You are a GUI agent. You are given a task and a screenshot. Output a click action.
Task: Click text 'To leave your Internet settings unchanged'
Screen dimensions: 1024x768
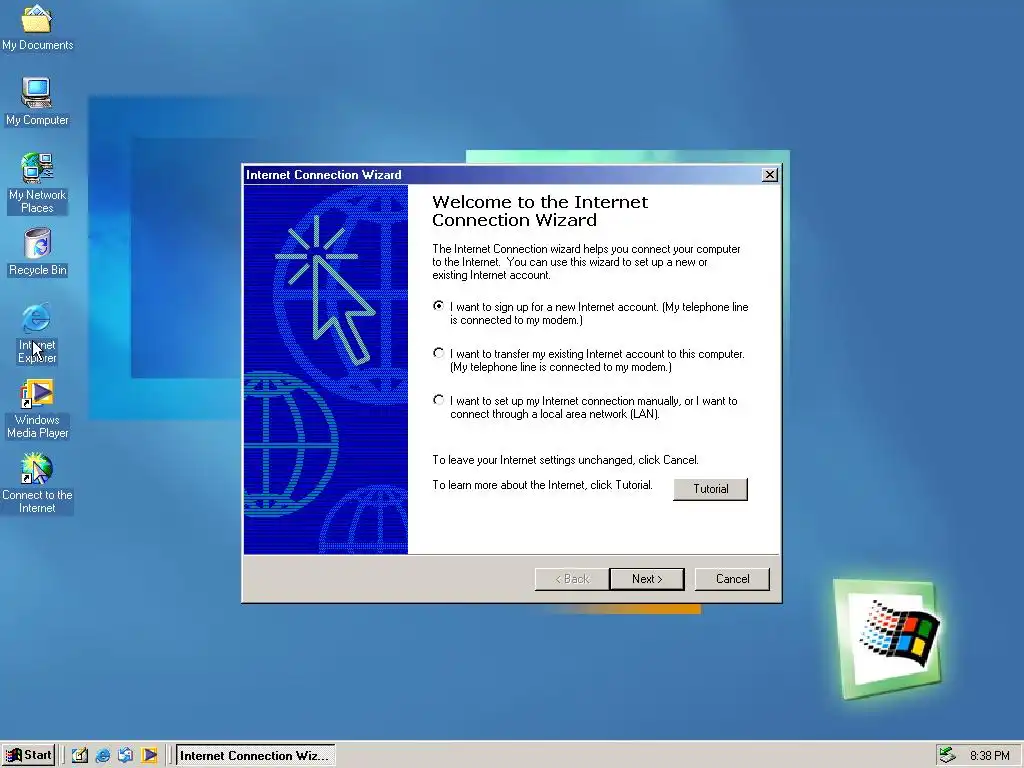point(532,460)
